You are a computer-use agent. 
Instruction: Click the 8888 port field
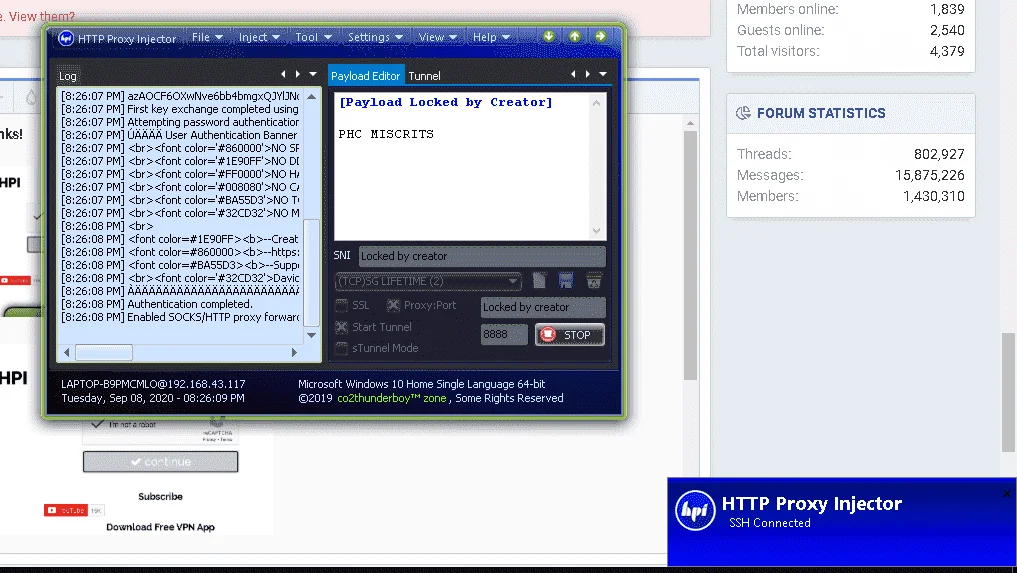point(504,334)
